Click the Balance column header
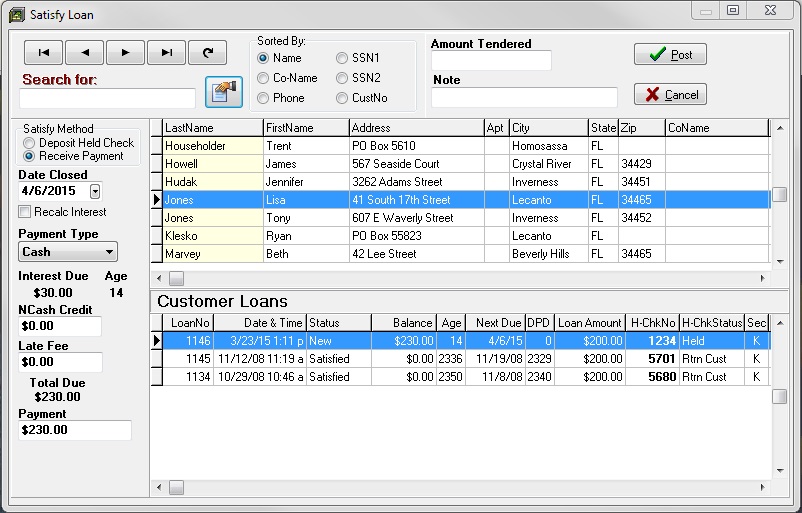 tap(404, 323)
